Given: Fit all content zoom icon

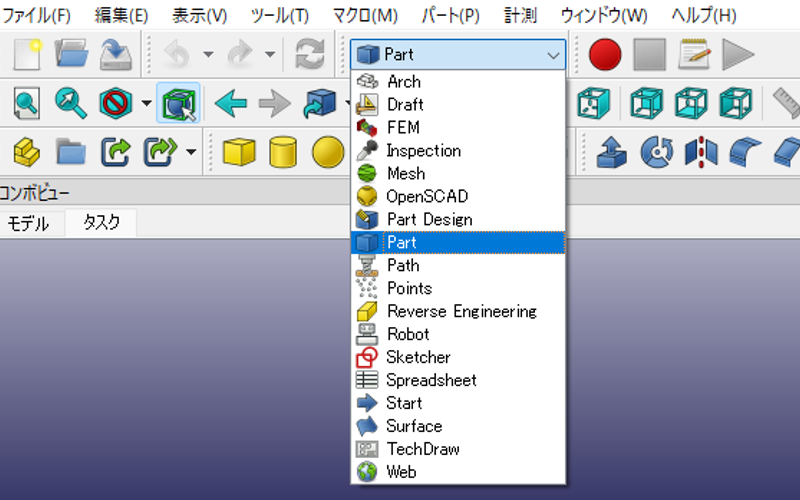Looking at the screenshot, I should pyautogui.click(x=27, y=104).
